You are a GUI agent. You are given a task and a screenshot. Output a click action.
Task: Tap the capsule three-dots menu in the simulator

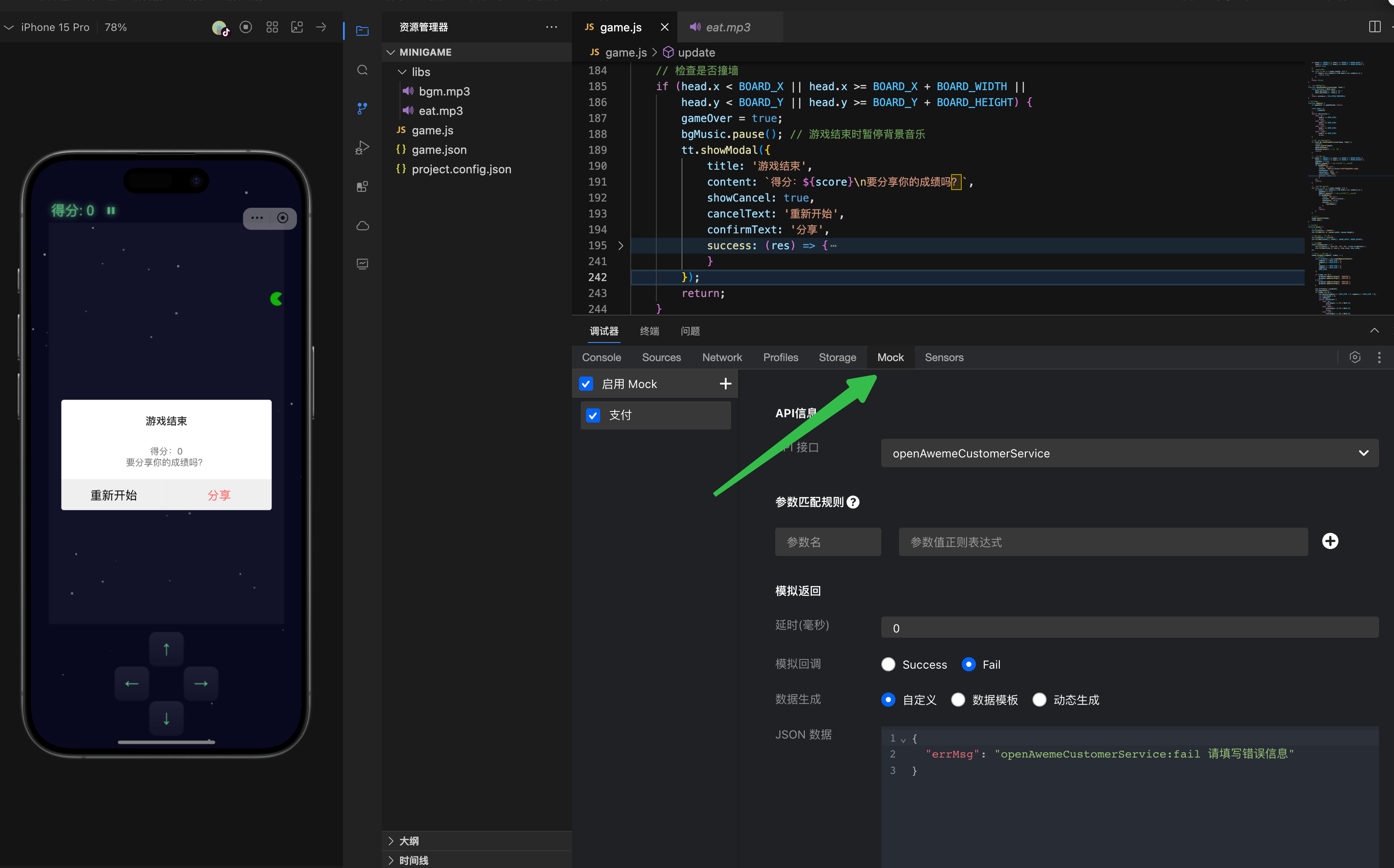[x=257, y=218]
